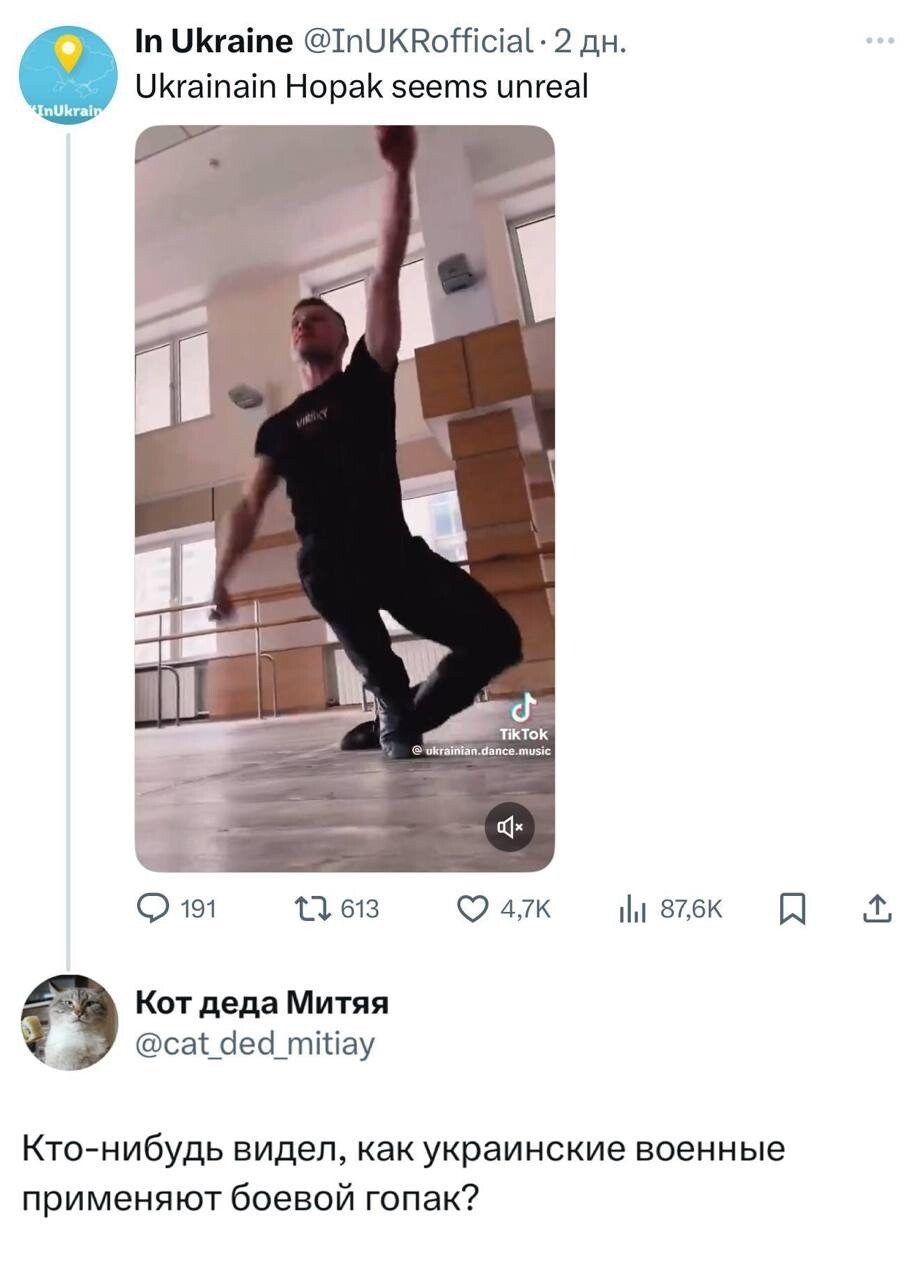View analytics via bar chart icon

point(634,908)
